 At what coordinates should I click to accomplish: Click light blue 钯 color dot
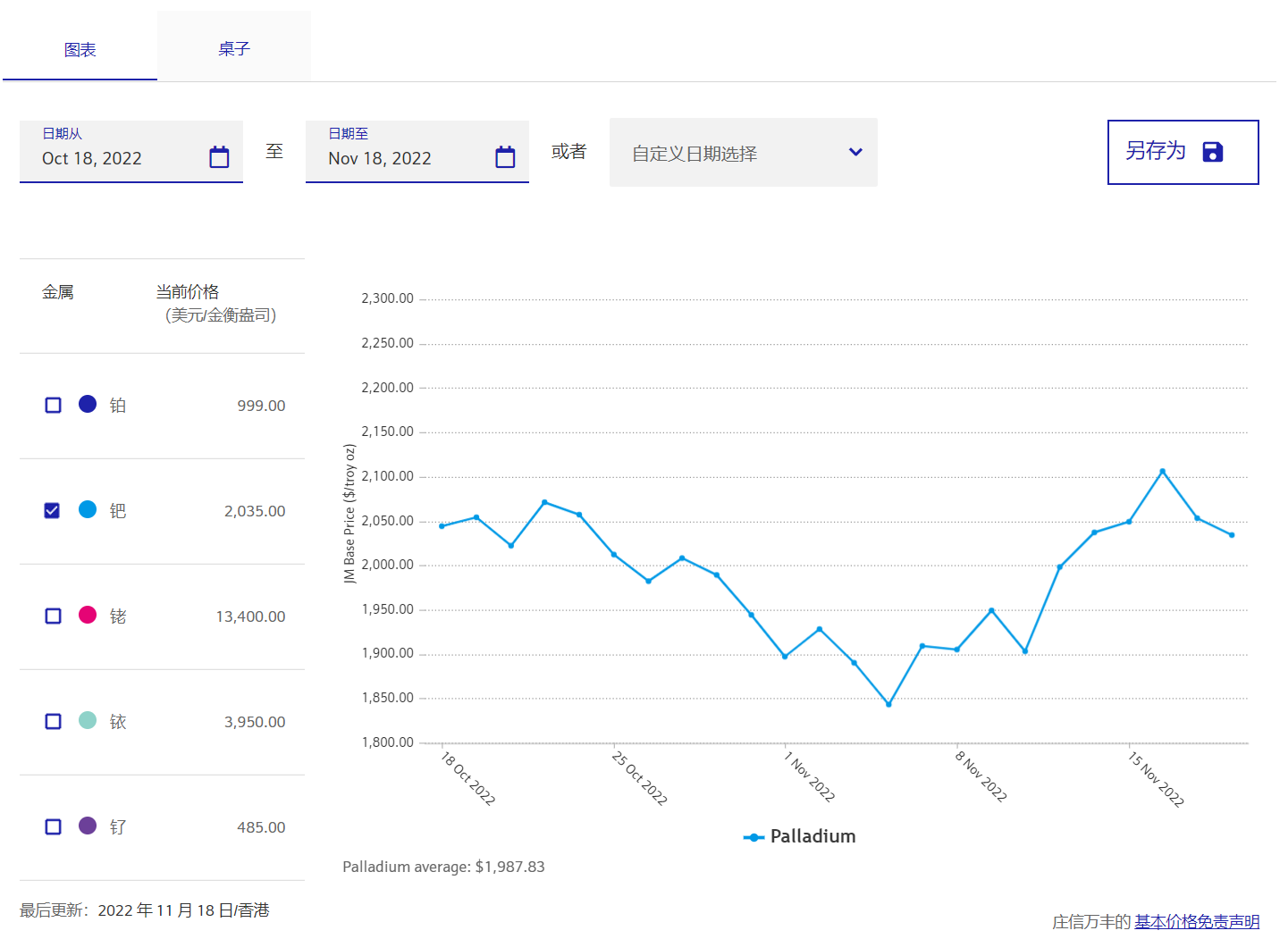click(x=88, y=509)
